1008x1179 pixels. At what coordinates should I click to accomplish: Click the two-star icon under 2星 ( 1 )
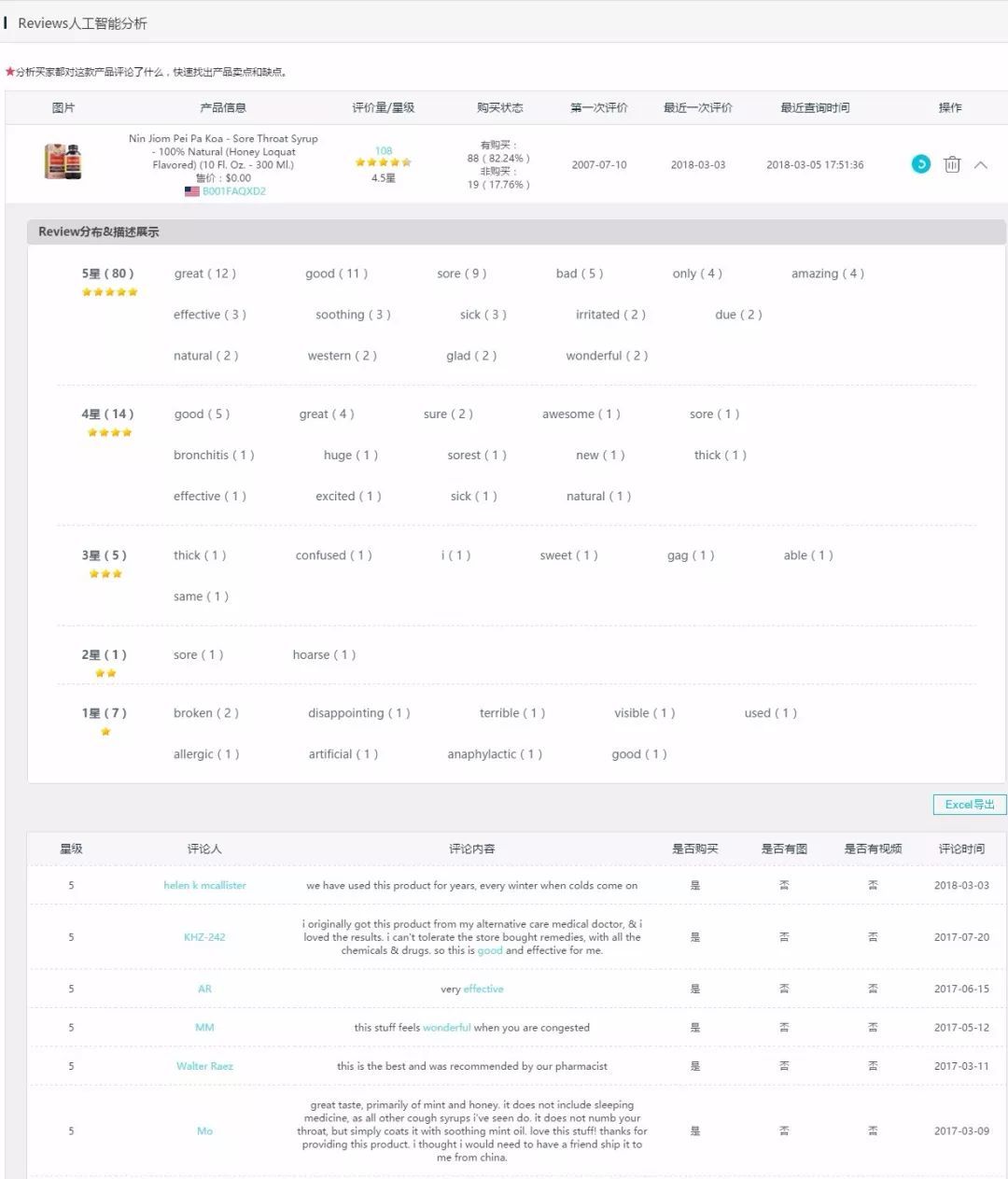[105, 672]
